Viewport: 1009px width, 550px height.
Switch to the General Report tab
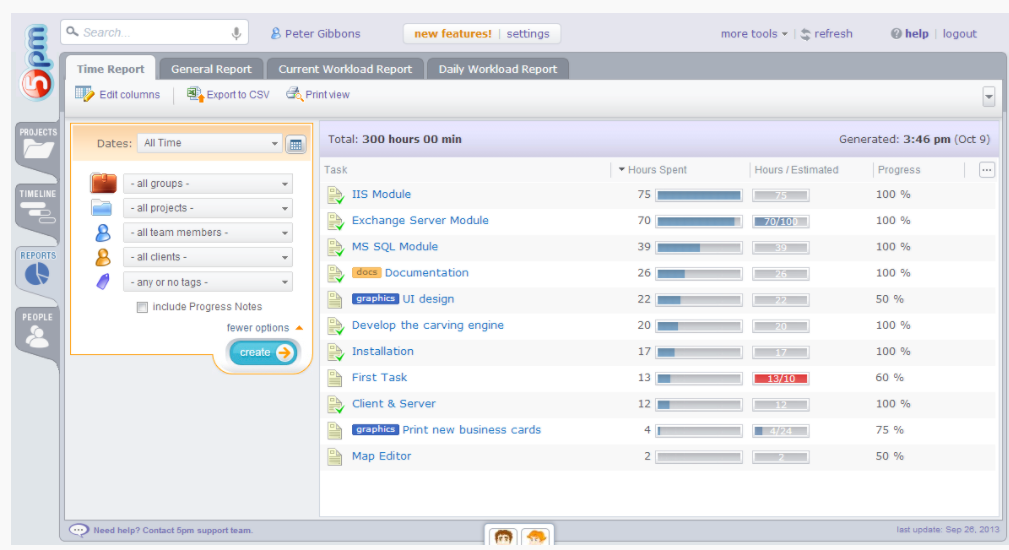[x=211, y=69]
